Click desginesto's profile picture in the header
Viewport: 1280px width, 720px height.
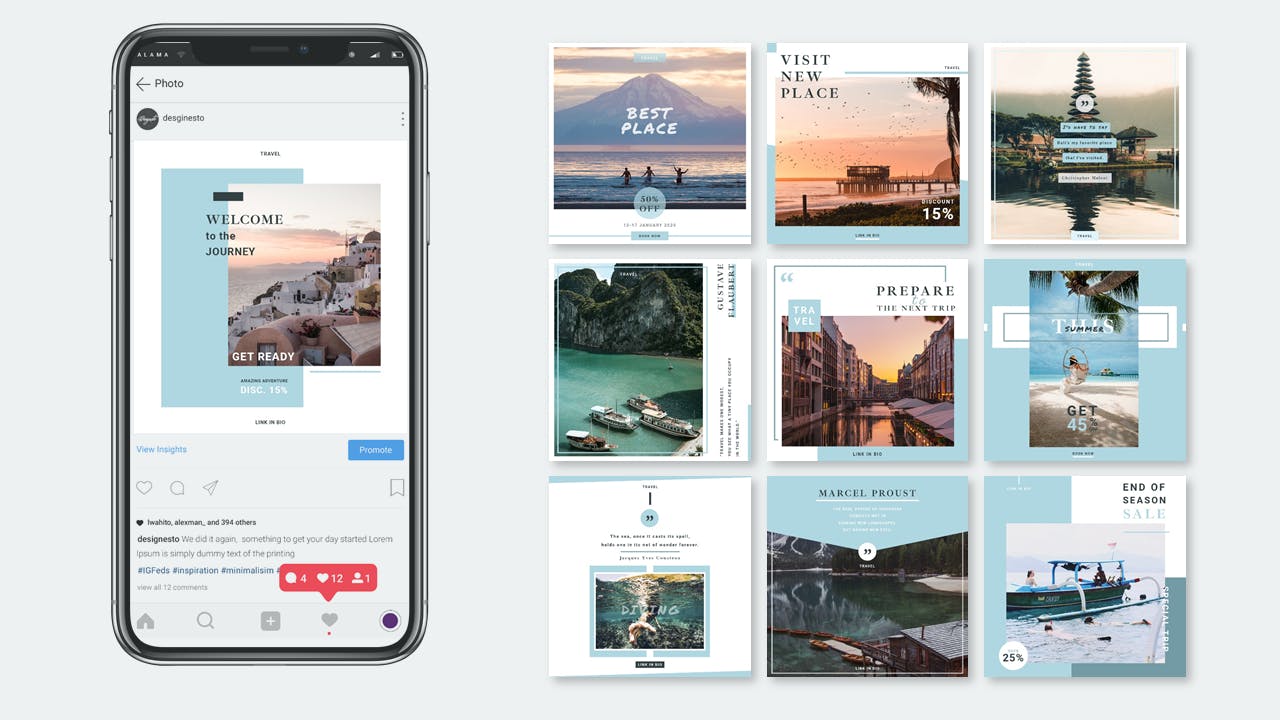(146, 118)
